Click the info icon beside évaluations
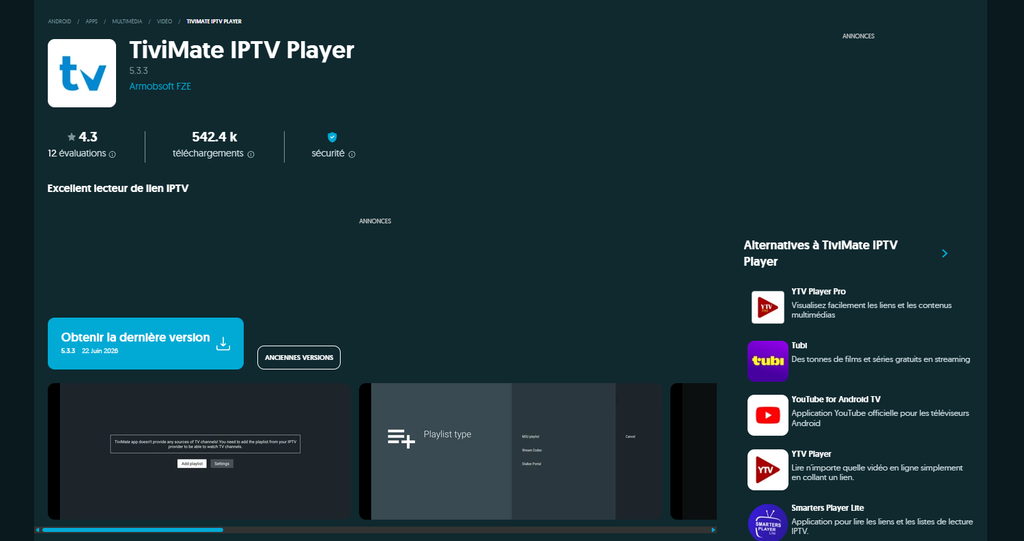Viewport: 1024px width, 541px height. (112, 155)
